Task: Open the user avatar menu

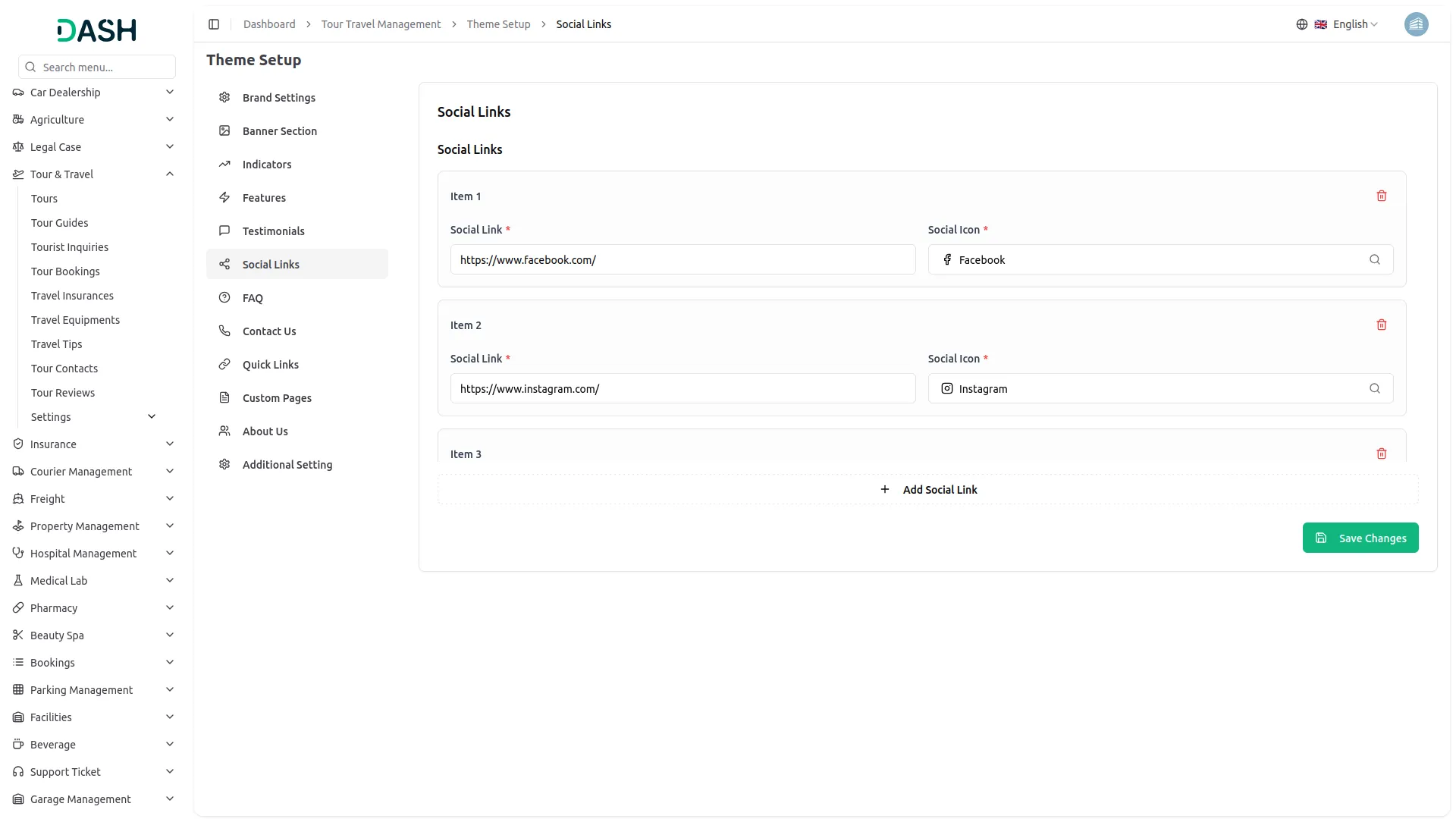Action: pos(1416,24)
